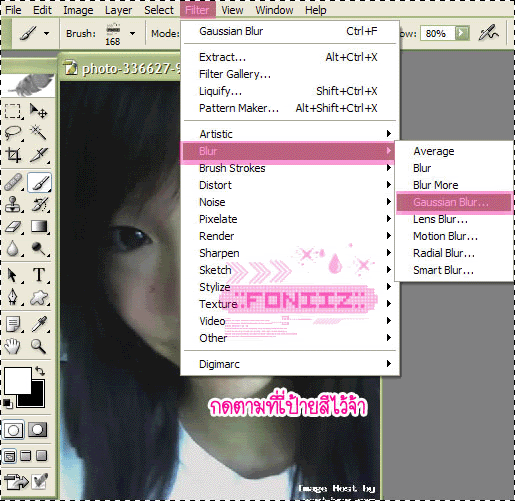Screen dimensions: 515x501
Task: Open the Edit menu
Action: point(42,10)
